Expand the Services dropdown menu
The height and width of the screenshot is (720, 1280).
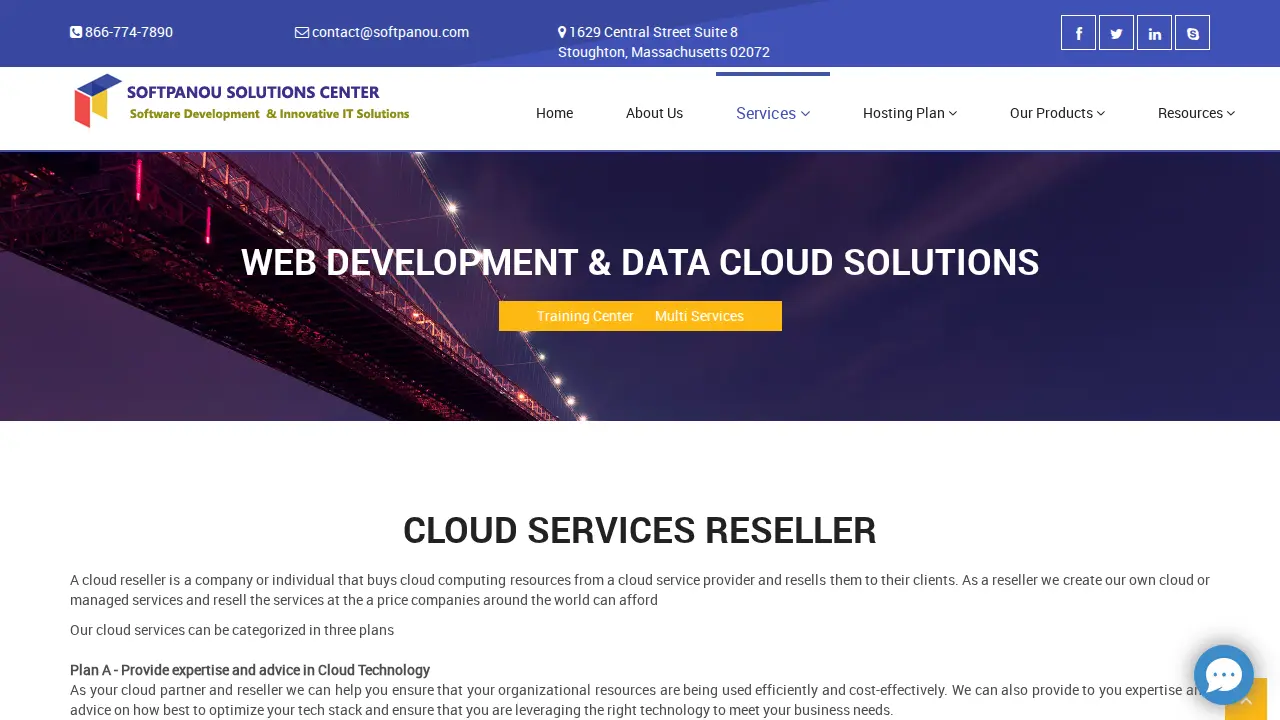(773, 113)
